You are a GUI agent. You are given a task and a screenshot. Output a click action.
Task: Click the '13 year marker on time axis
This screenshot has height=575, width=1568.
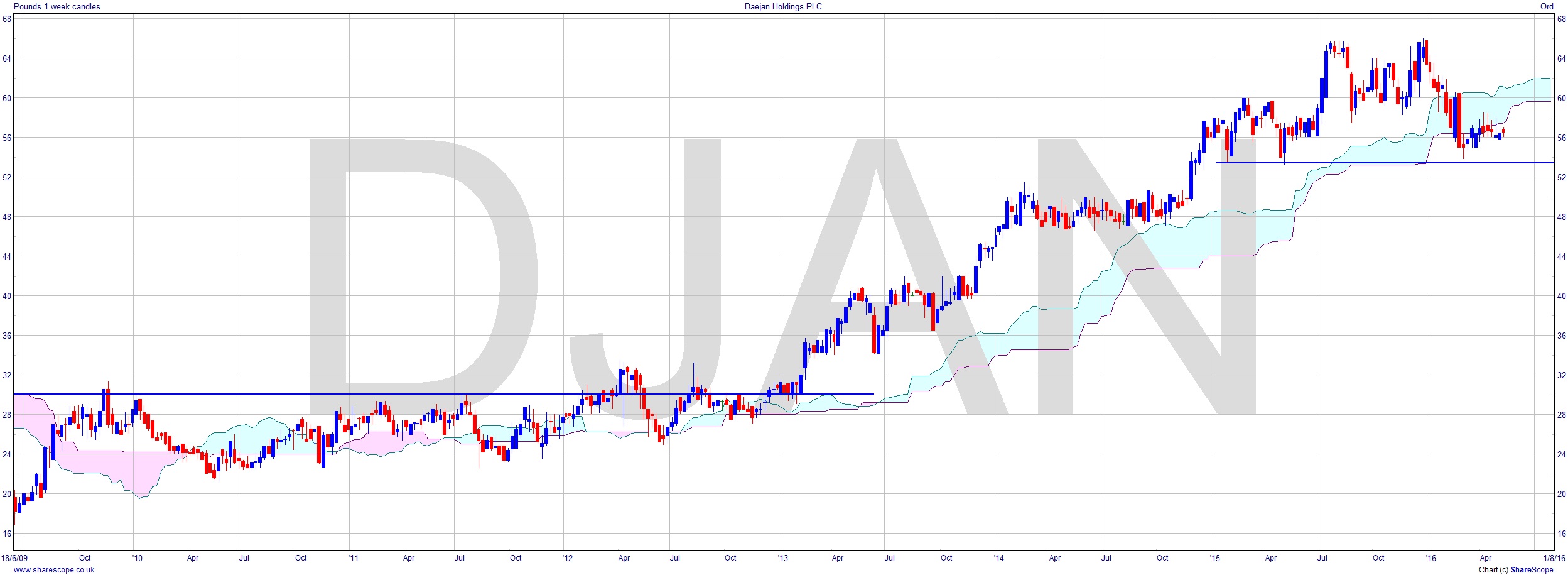(782, 558)
